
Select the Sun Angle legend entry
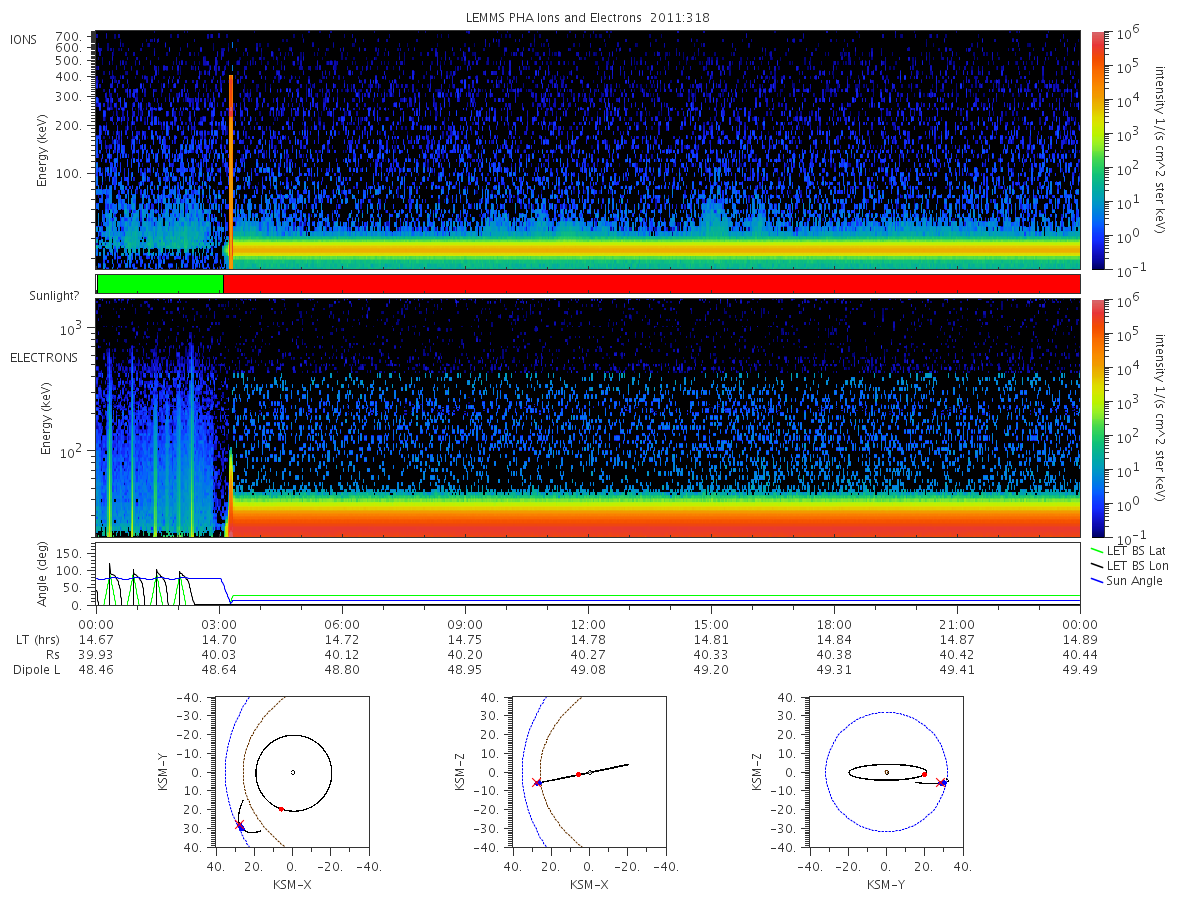pos(1126,580)
